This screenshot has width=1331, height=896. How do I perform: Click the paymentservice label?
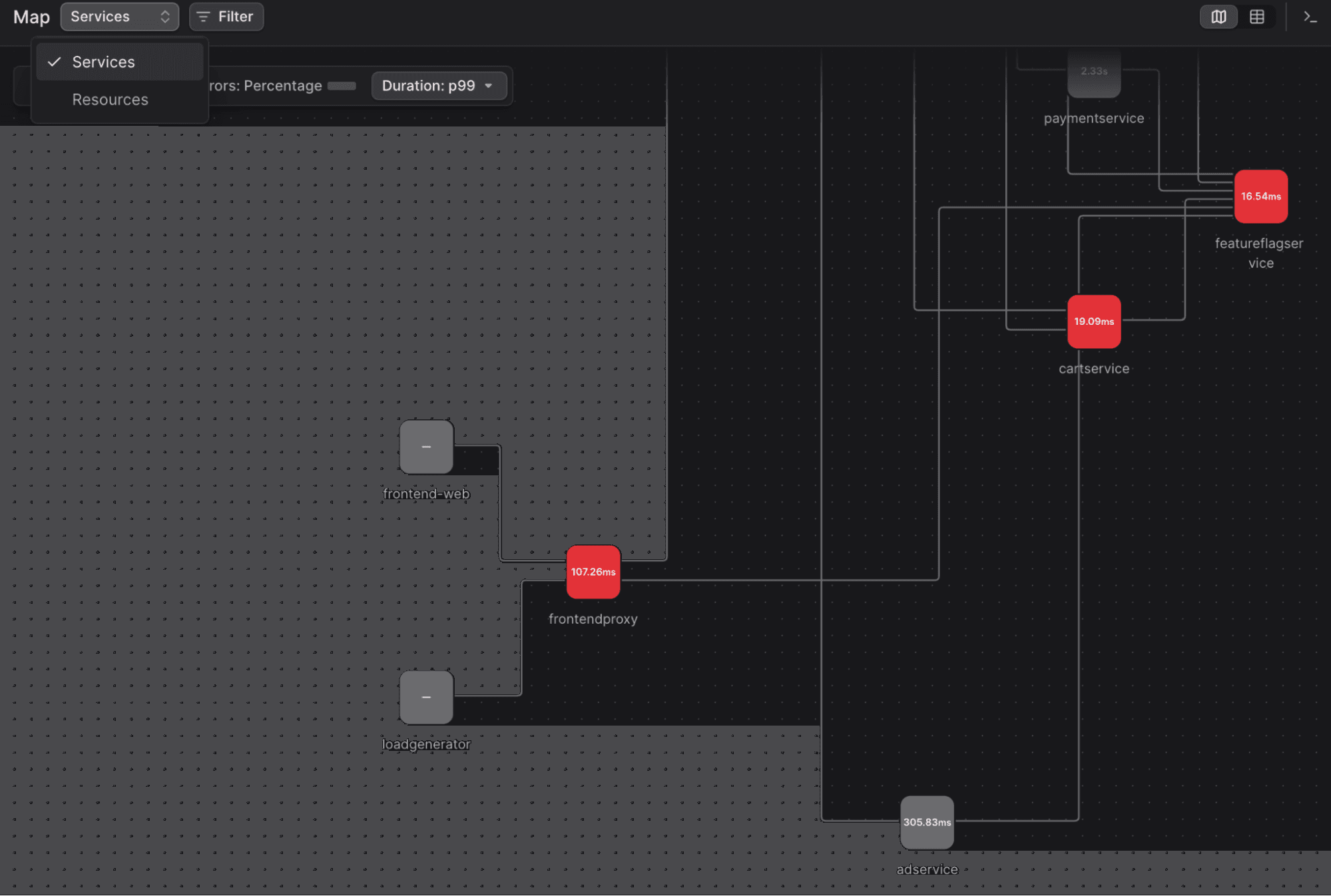pos(1094,118)
